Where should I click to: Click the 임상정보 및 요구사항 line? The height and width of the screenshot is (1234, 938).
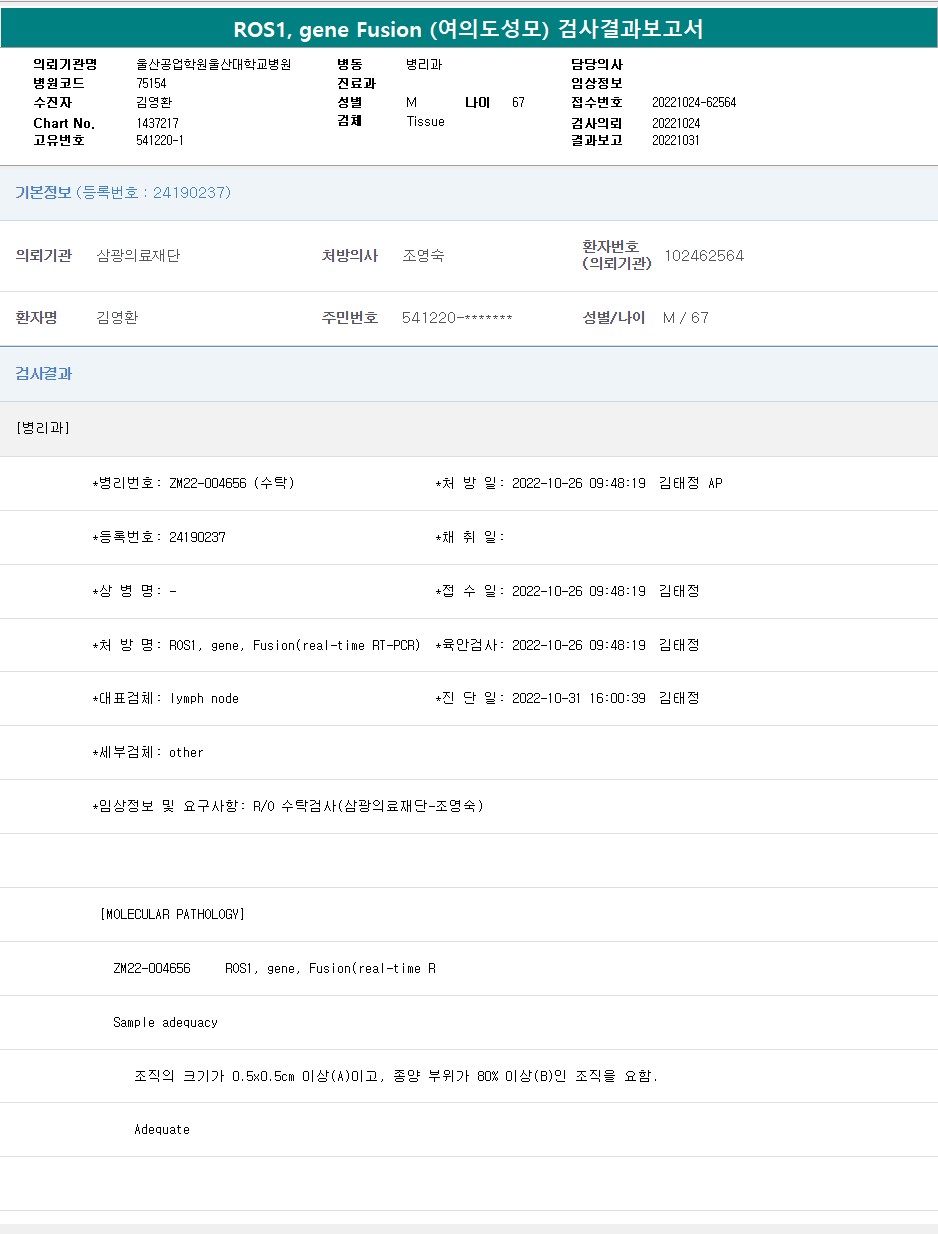click(x=288, y=806)
